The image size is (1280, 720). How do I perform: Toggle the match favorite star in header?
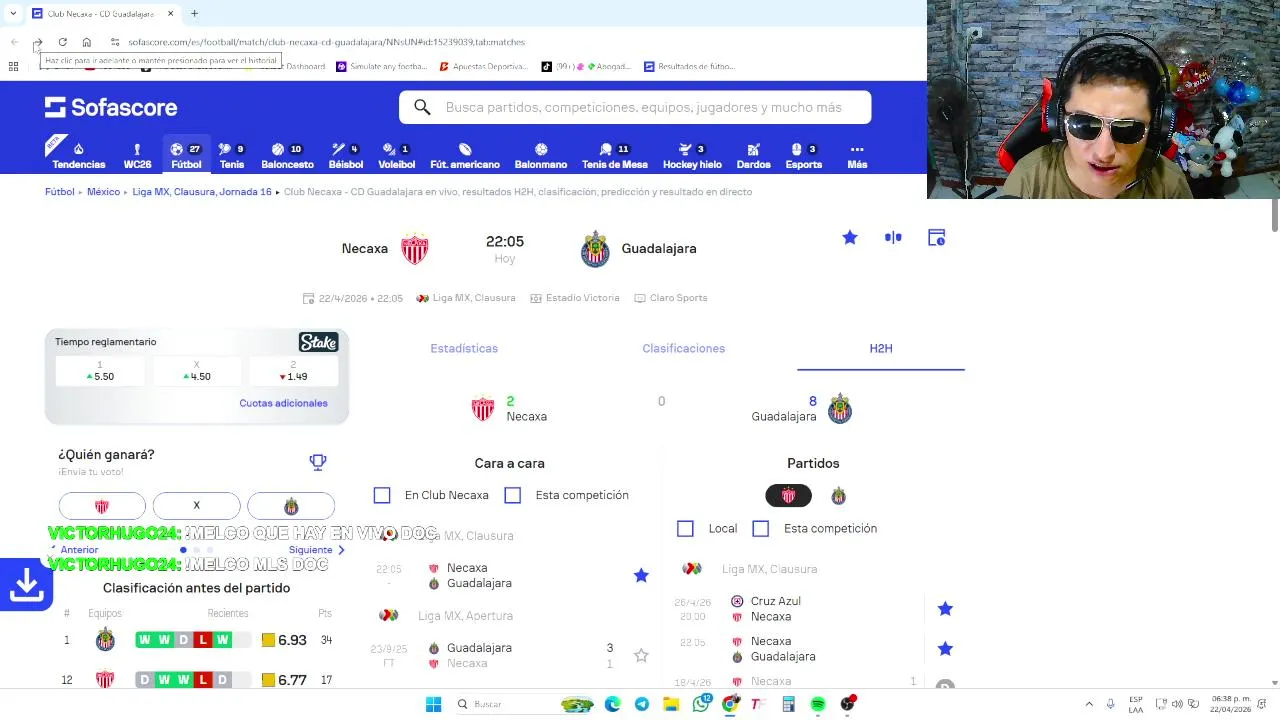(x=849, y=237)
